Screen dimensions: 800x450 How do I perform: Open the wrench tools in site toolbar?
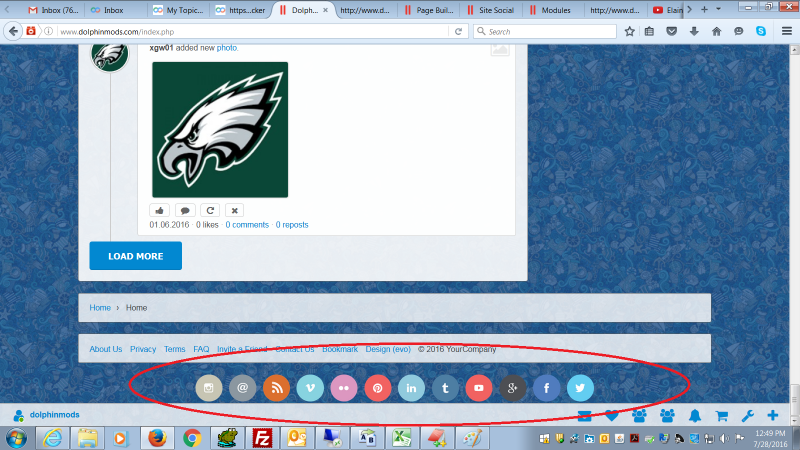[x=748, y=416]
